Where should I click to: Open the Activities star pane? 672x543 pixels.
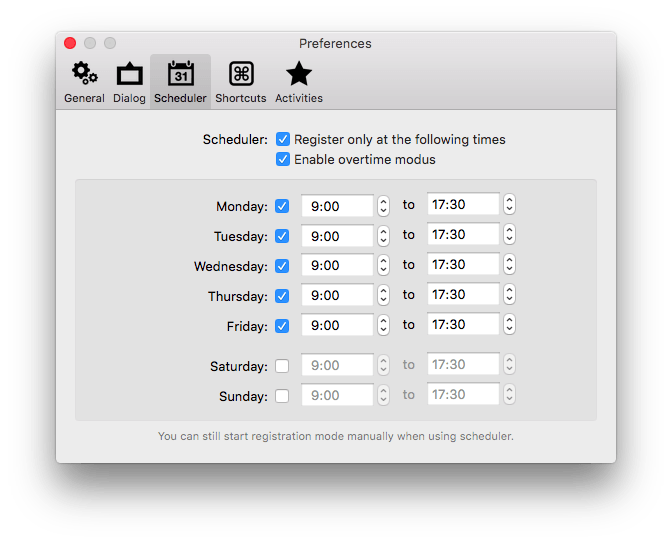(x=299, y=82)
